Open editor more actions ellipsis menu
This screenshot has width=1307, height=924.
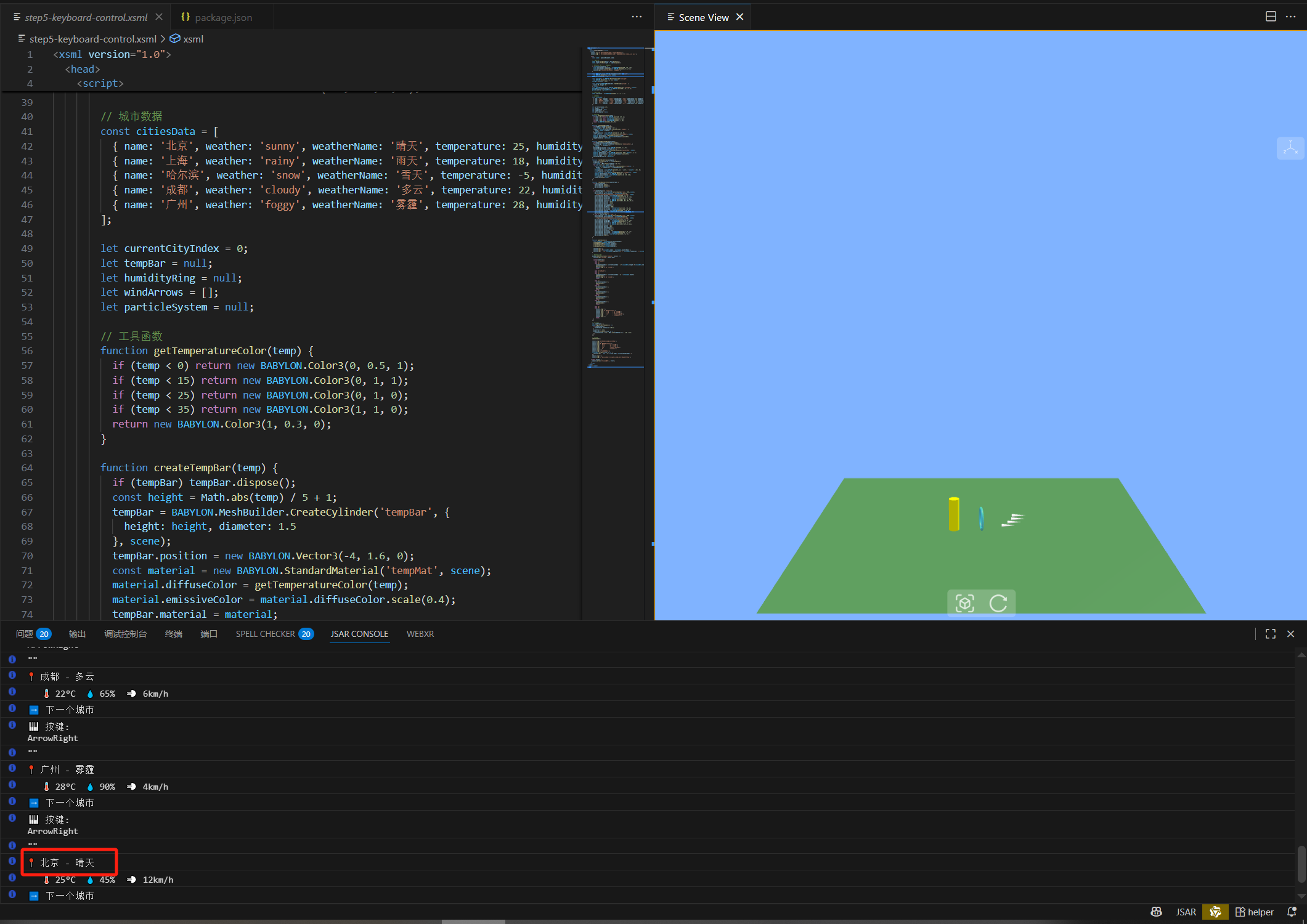pos(637,17)
